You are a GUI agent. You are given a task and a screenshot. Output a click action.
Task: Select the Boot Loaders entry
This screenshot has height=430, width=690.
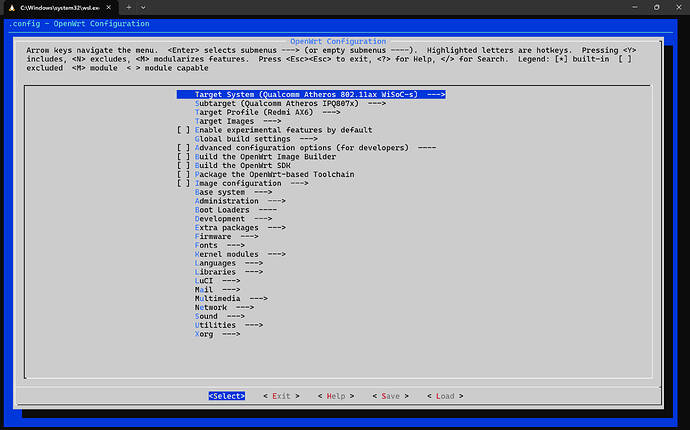coord(235,210)
